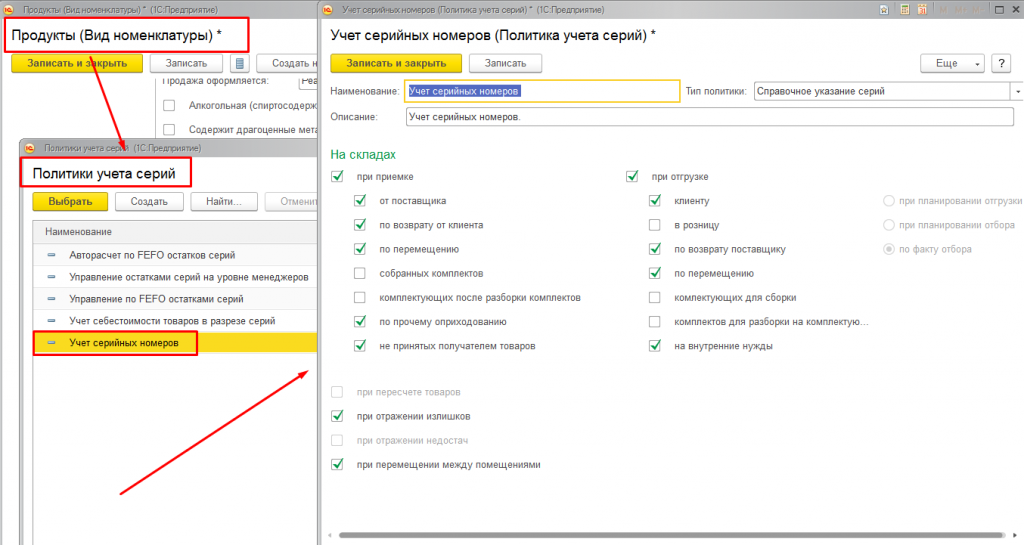Open the calendar icon showing 31

pyautogui.click(x=922, y=10)
